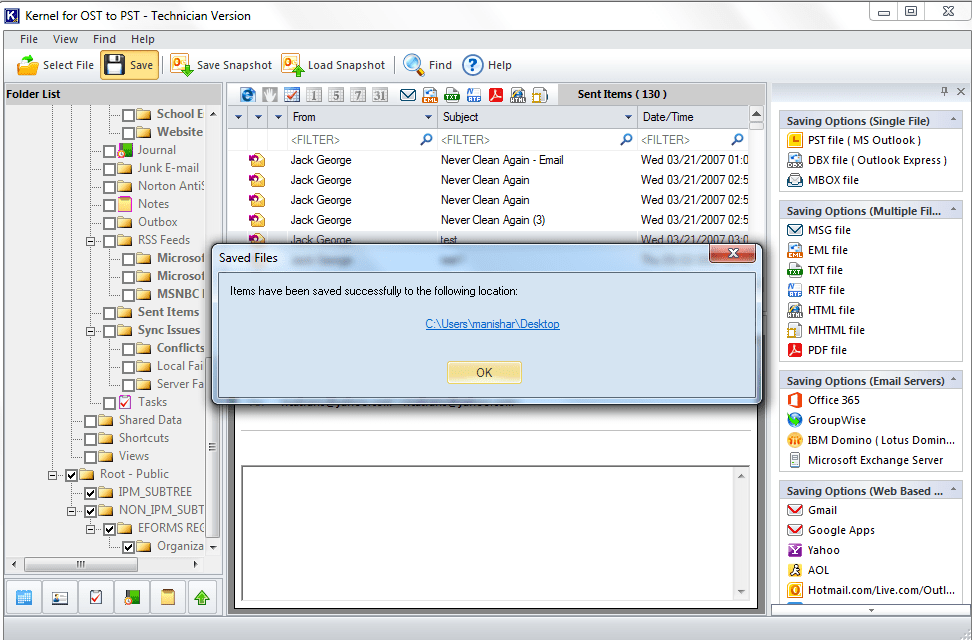Open the yellow notes view icon
This screenshot has width=972, height=640.
(x=167, y=597)
